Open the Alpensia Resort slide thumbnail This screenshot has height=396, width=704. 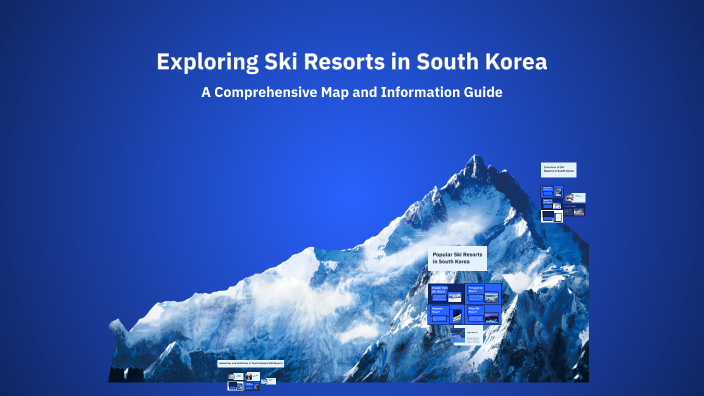coord(446,314)
